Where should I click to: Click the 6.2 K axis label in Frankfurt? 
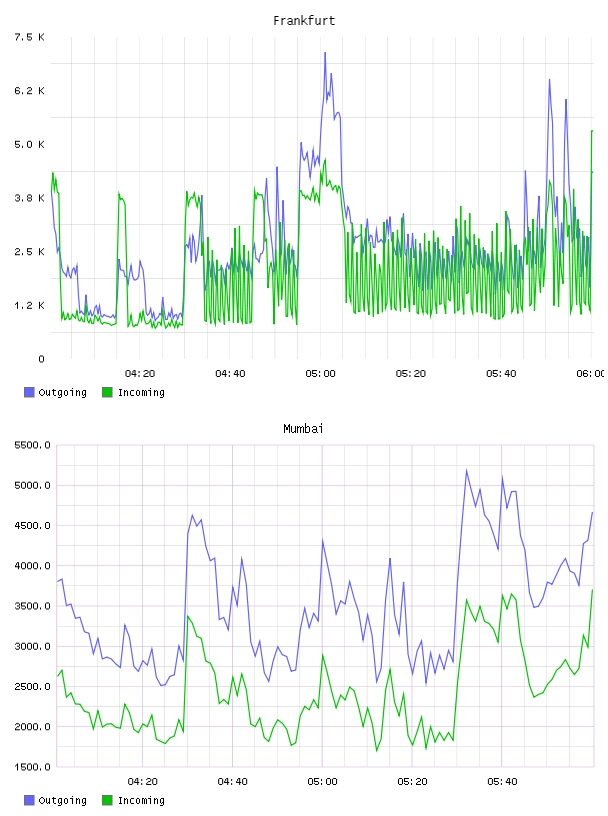29,91
